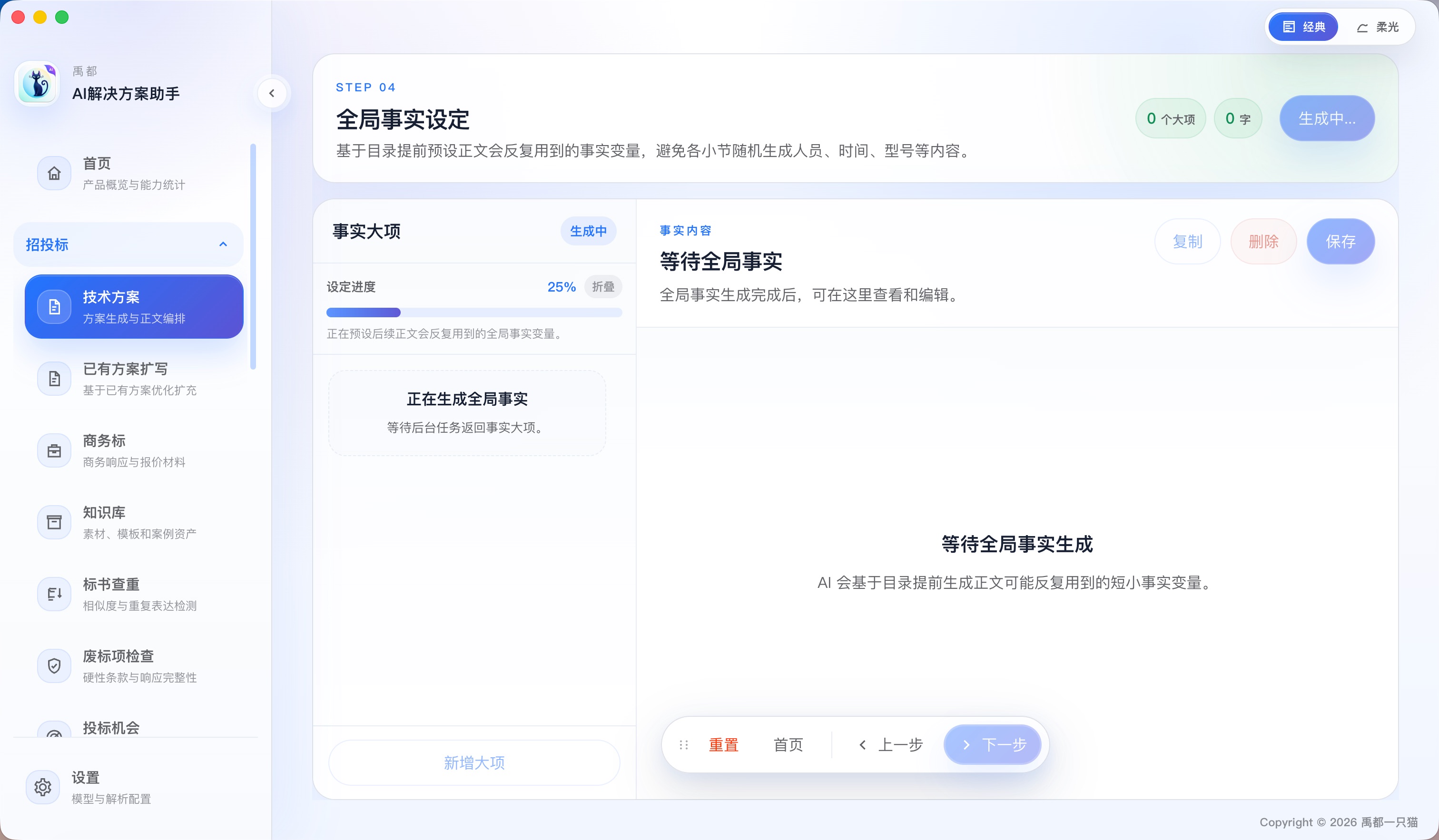Viewport: 1439px width, 840px height.
Task: Click the shield icon beside 废标项检查
Action: click(54, 666)
